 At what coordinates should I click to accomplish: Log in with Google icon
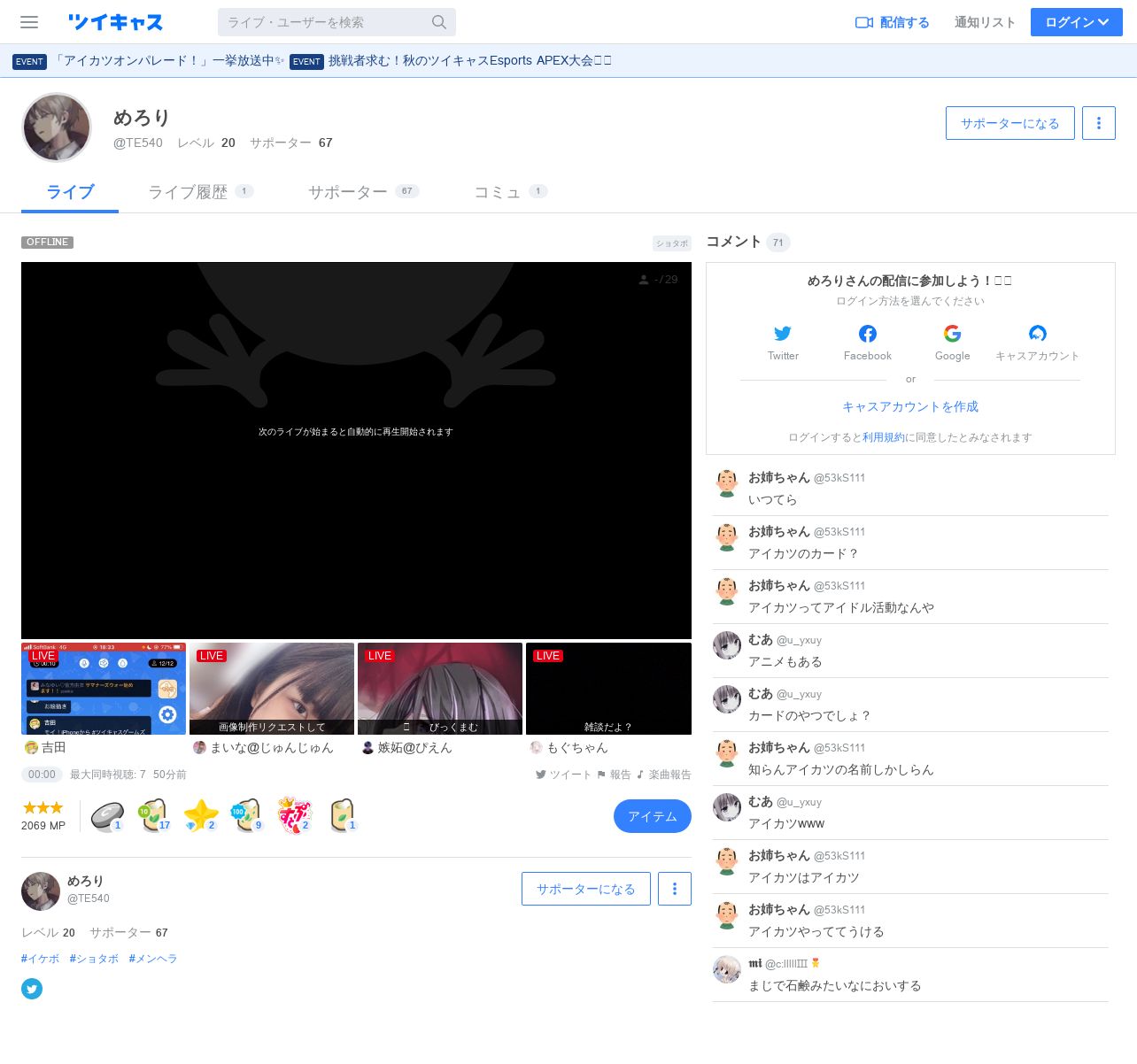click(x=952, y=334)
